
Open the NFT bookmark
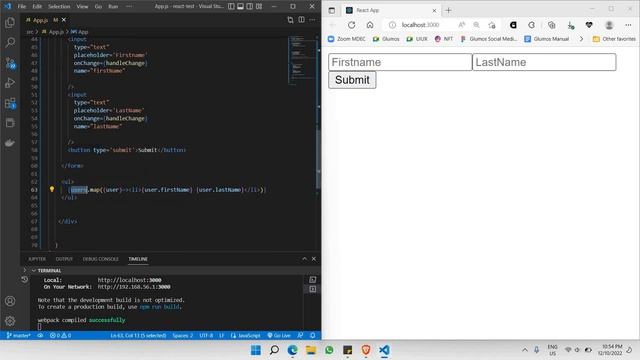pyautogui.click(x=444, y=39)
